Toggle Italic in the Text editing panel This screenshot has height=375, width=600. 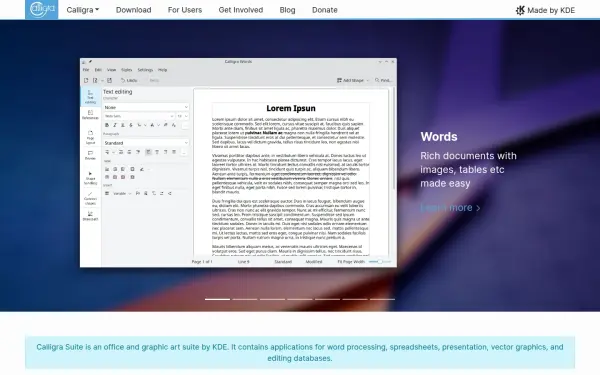115,125
